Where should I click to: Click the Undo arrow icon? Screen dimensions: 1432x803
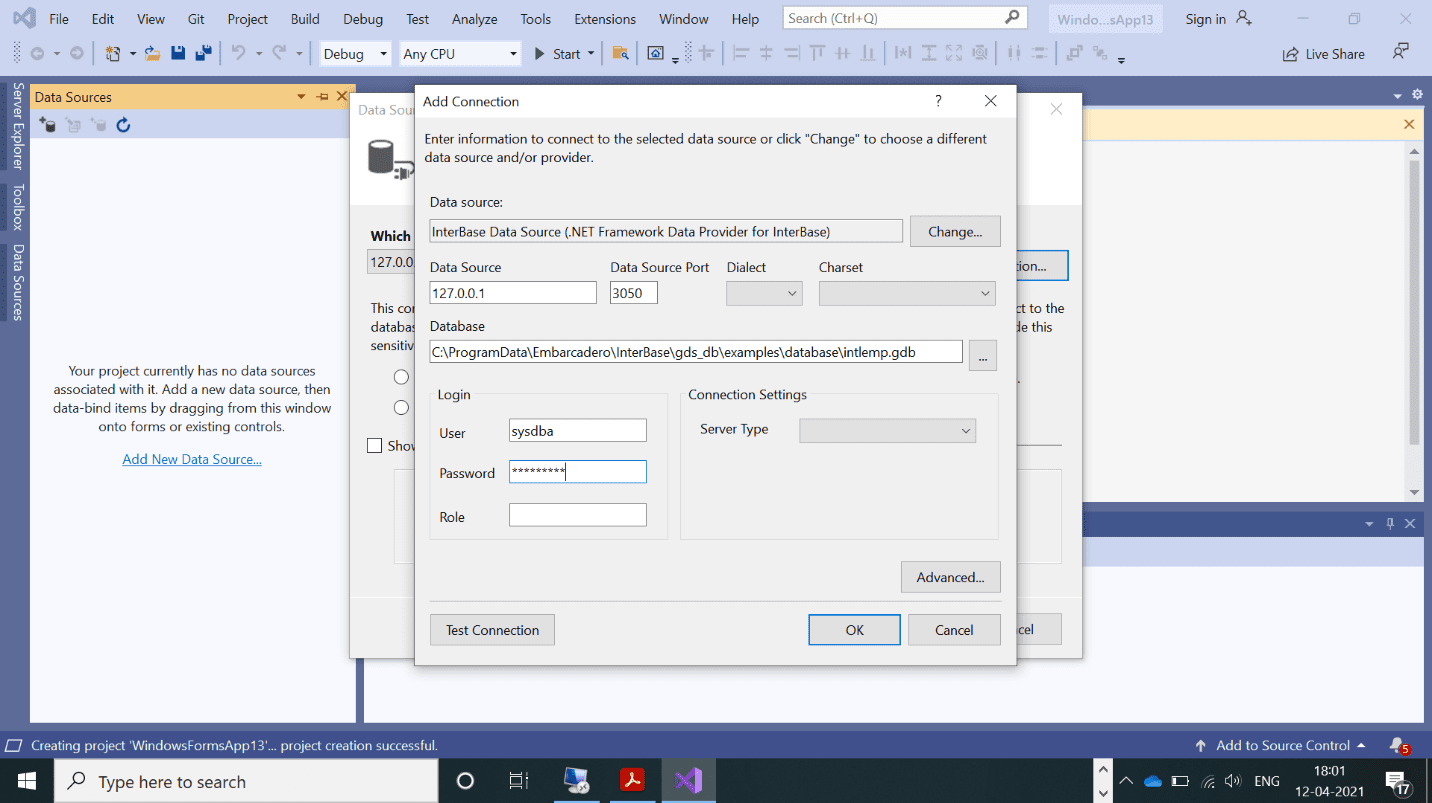click(238, 54)
